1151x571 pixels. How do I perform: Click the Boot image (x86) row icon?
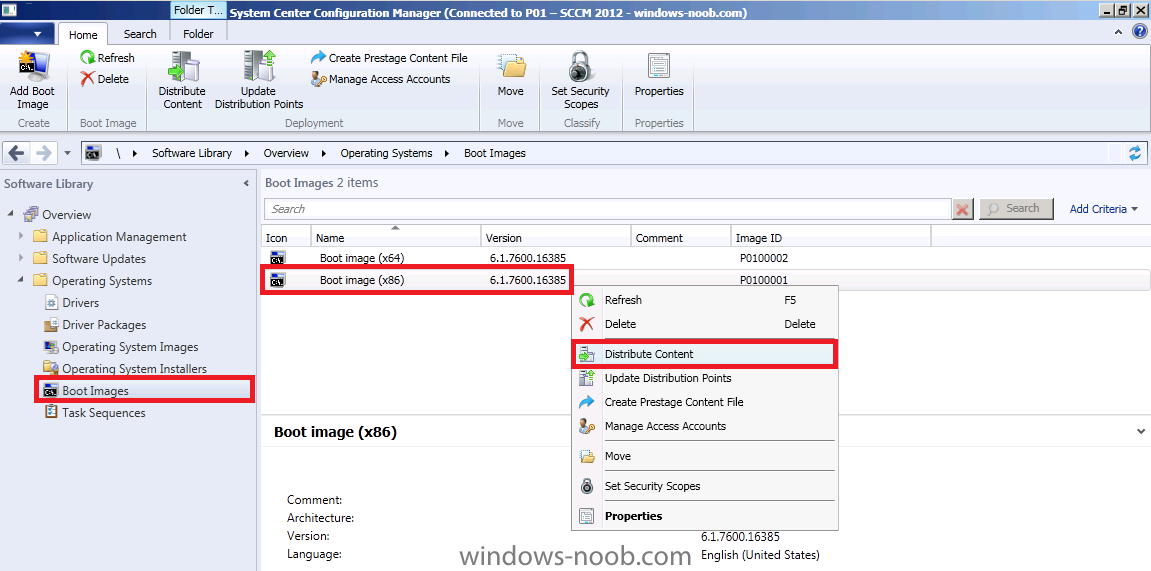click(277, 280)
